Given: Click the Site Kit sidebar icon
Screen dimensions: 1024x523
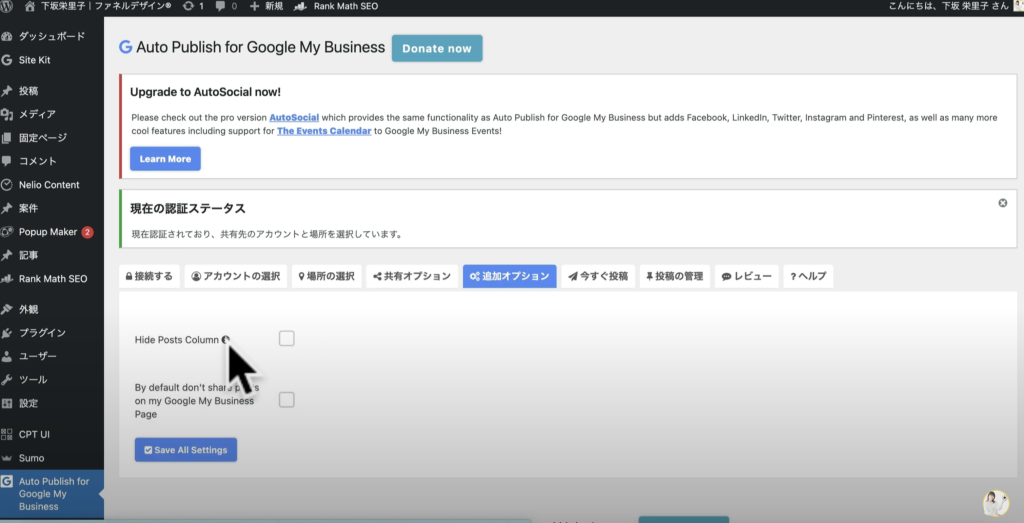Looking at the screenshot, I should click(8, 60).
